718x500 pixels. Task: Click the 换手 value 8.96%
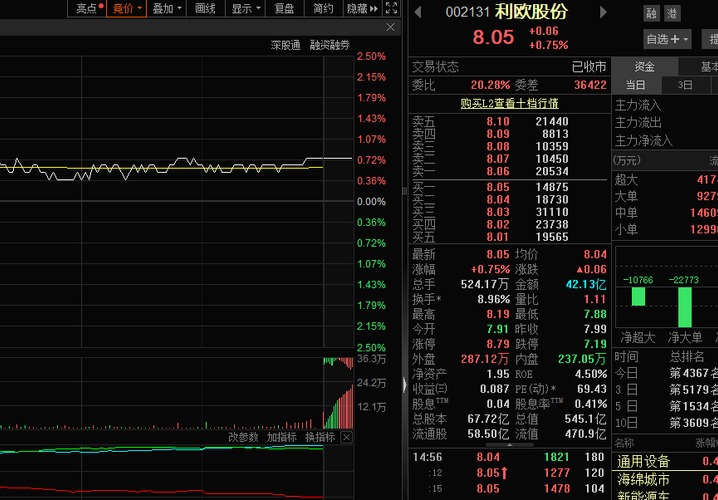click(x=494, y=299)
